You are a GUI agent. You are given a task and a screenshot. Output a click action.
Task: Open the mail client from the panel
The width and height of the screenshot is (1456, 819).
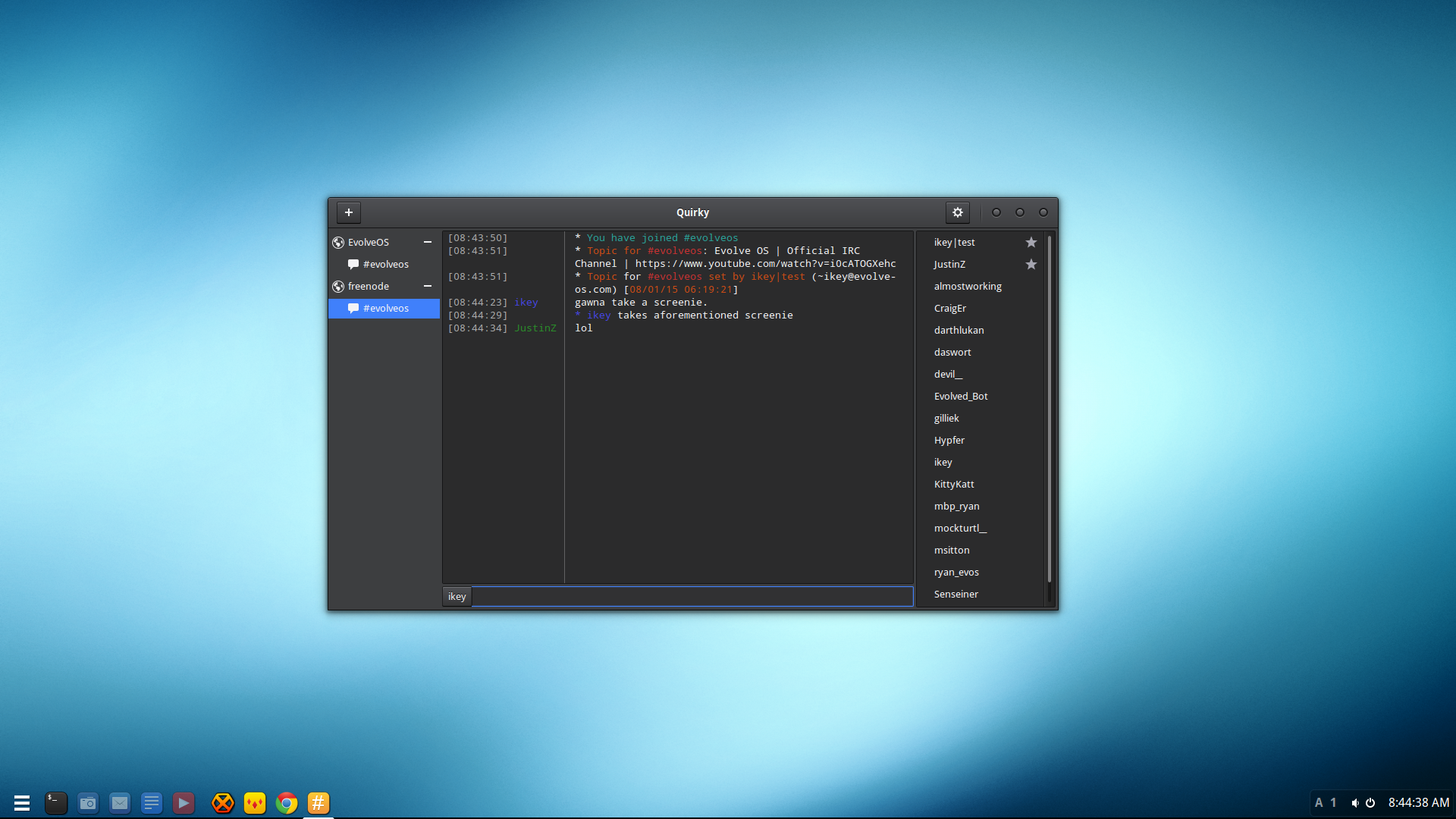(x=120, y=803)
